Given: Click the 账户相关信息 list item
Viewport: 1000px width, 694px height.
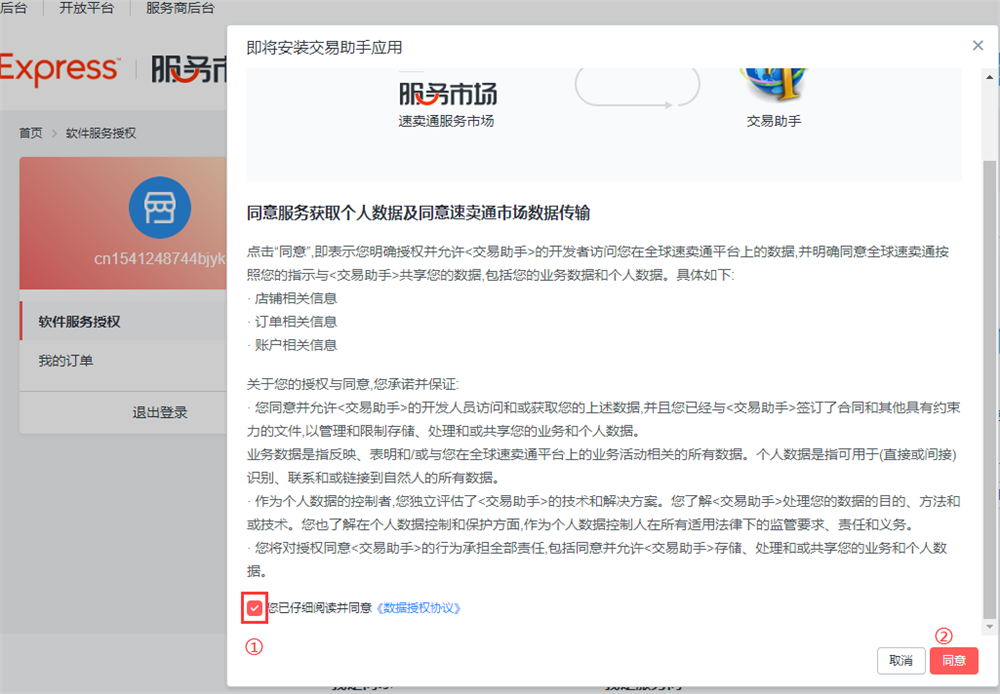Looking at the screenshot, I should click(295, 345).
